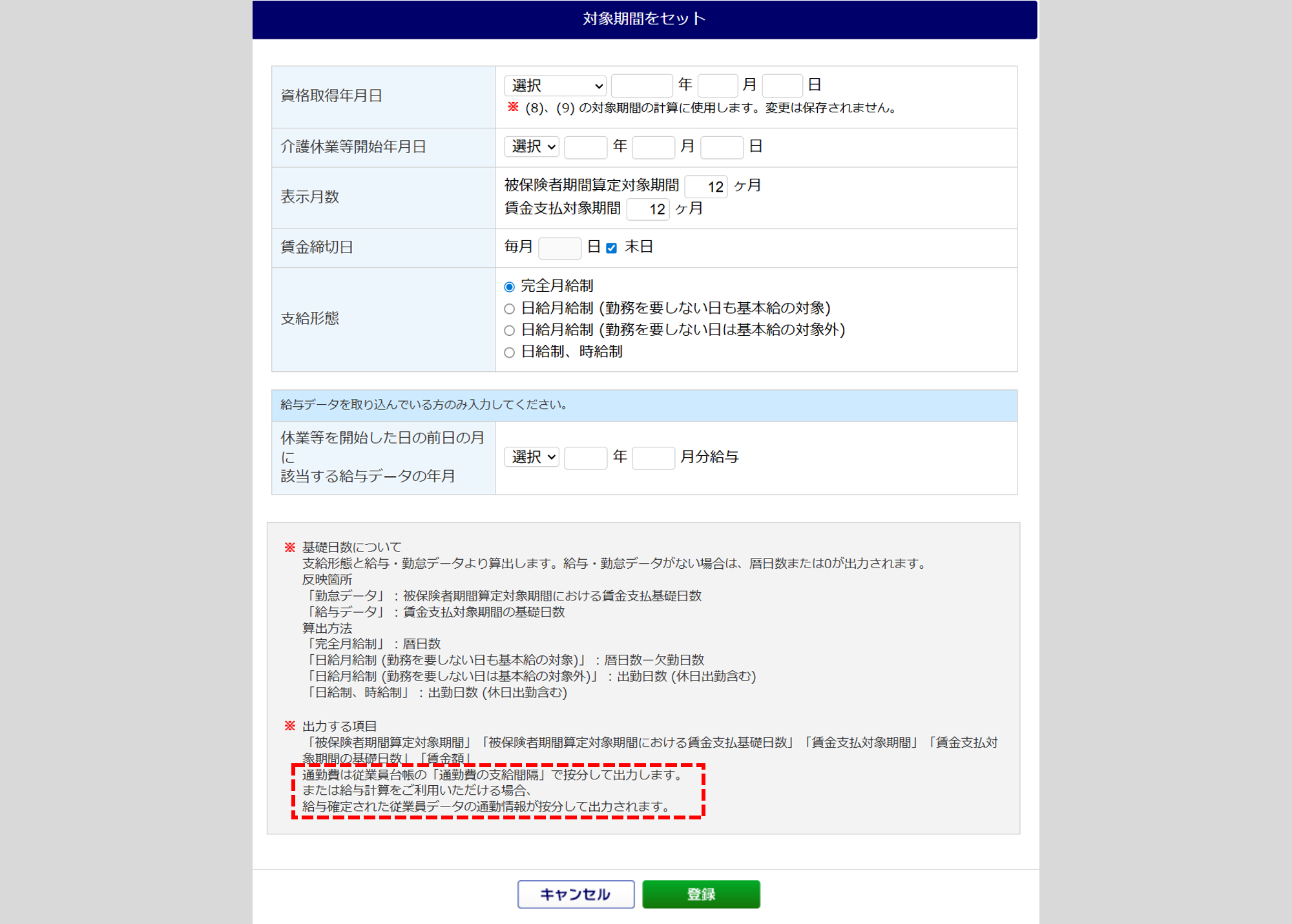
Task: Click 介護休業等開始年月日 month field
Action: tap(653, 147)
